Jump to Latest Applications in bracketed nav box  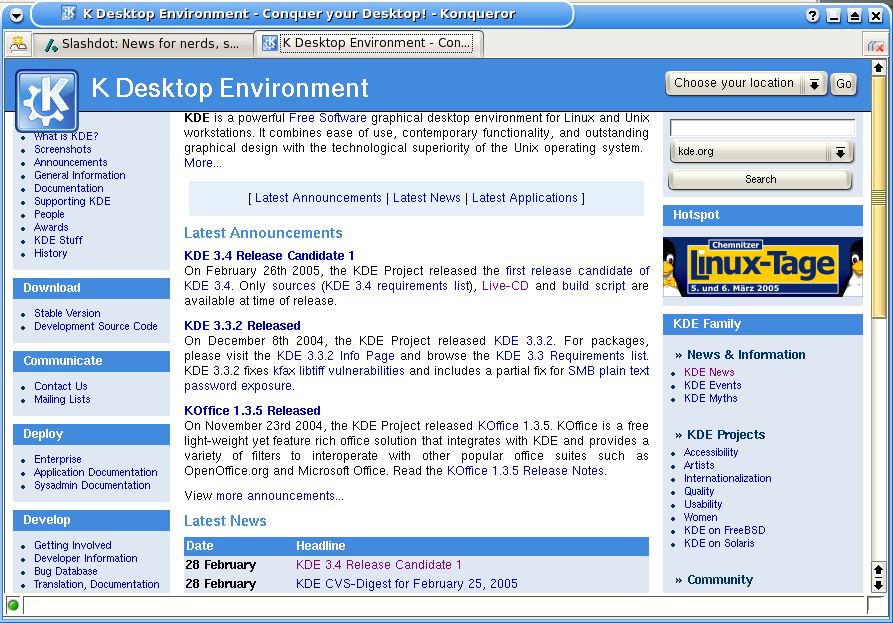[525, 198]
